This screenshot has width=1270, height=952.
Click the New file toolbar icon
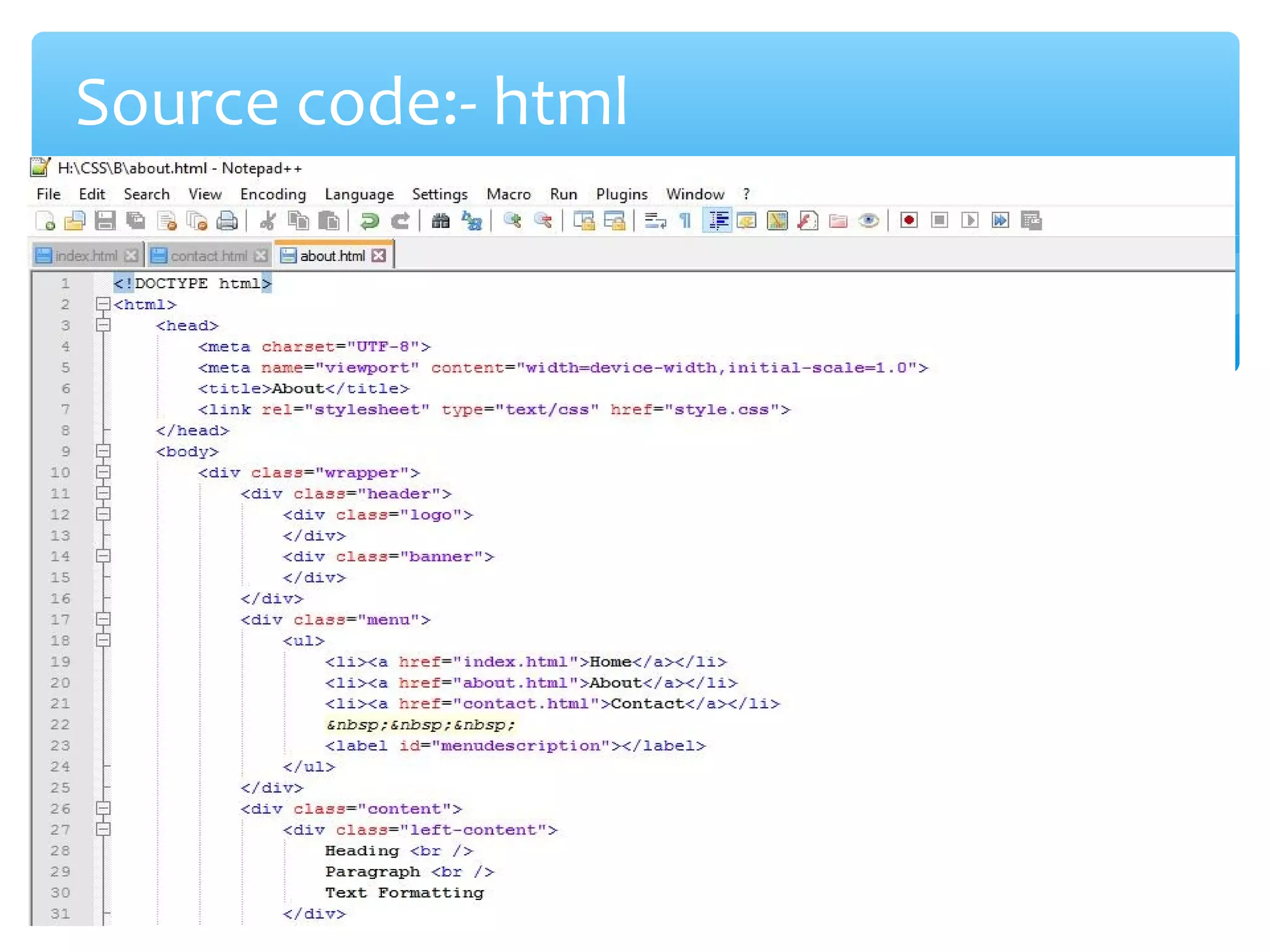coord(45,221)
